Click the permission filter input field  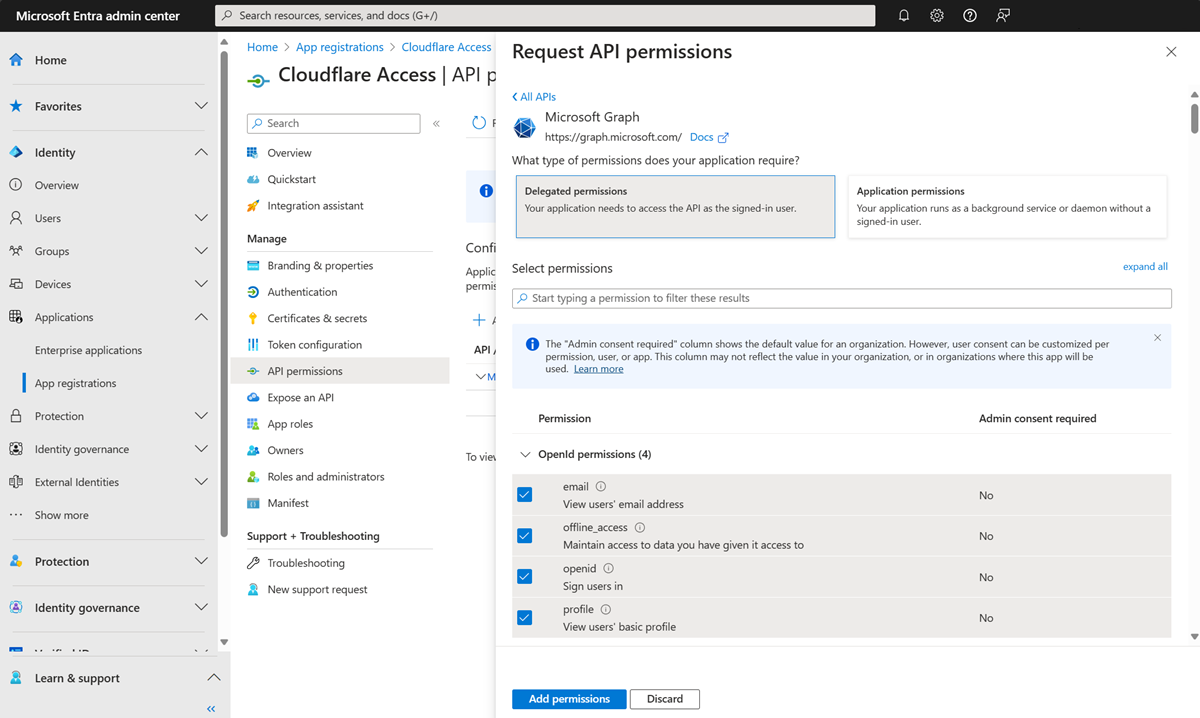pos(841,298)
